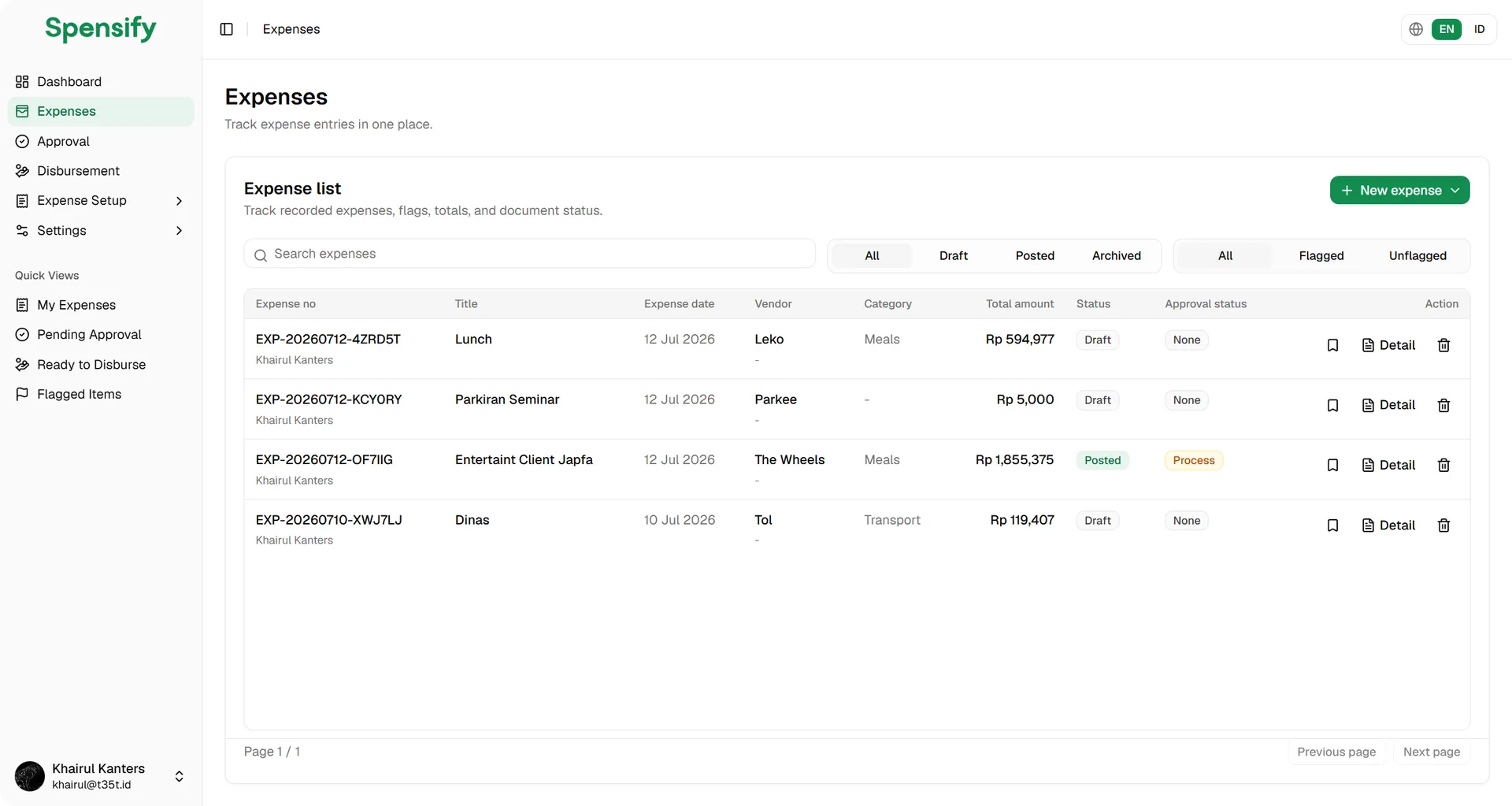Bookmark the Entertaint Client Japfa expense
The image size is (1512, 806).
click(x=1332, y=465)
